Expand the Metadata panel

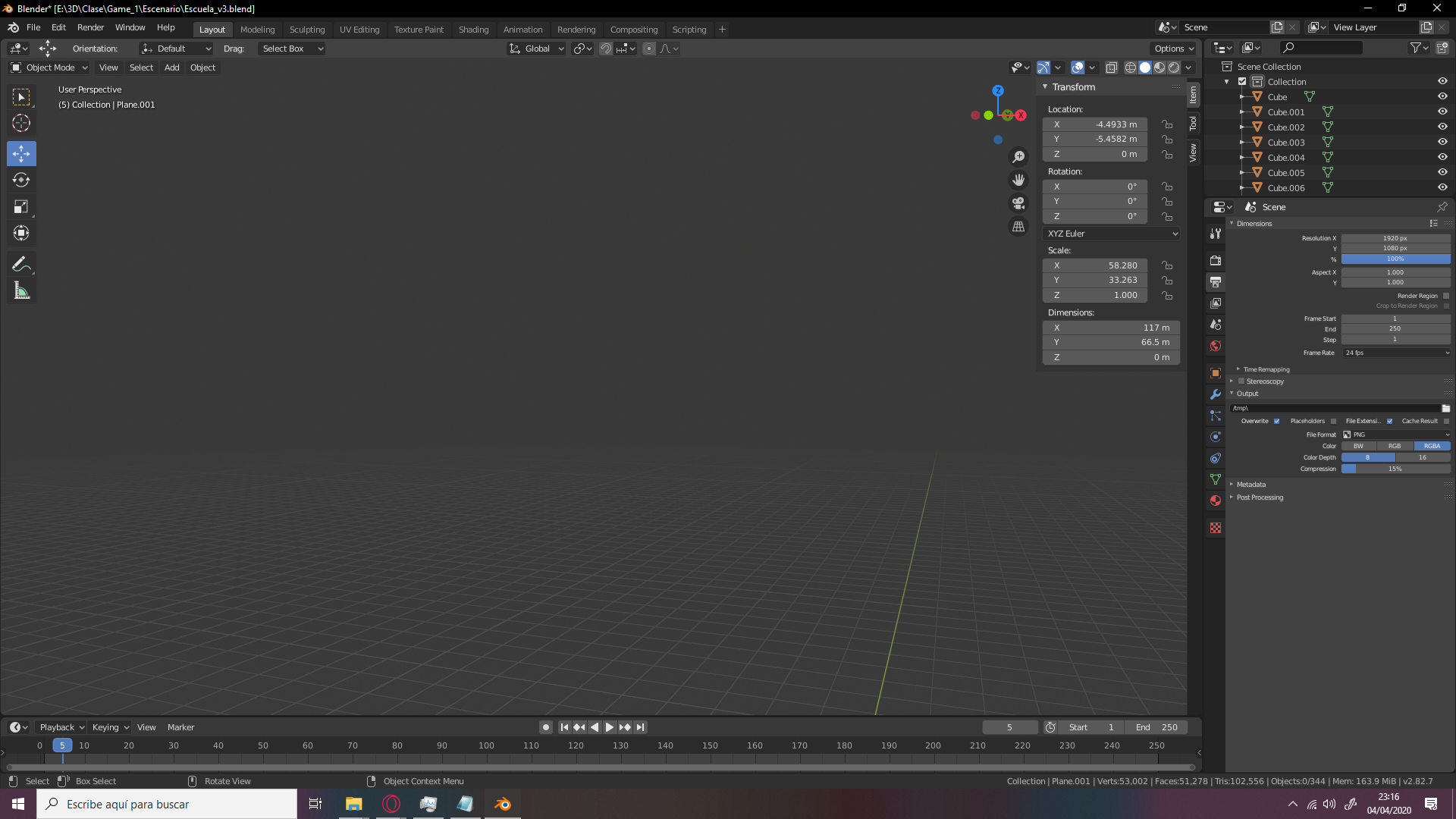(1250, 485)
